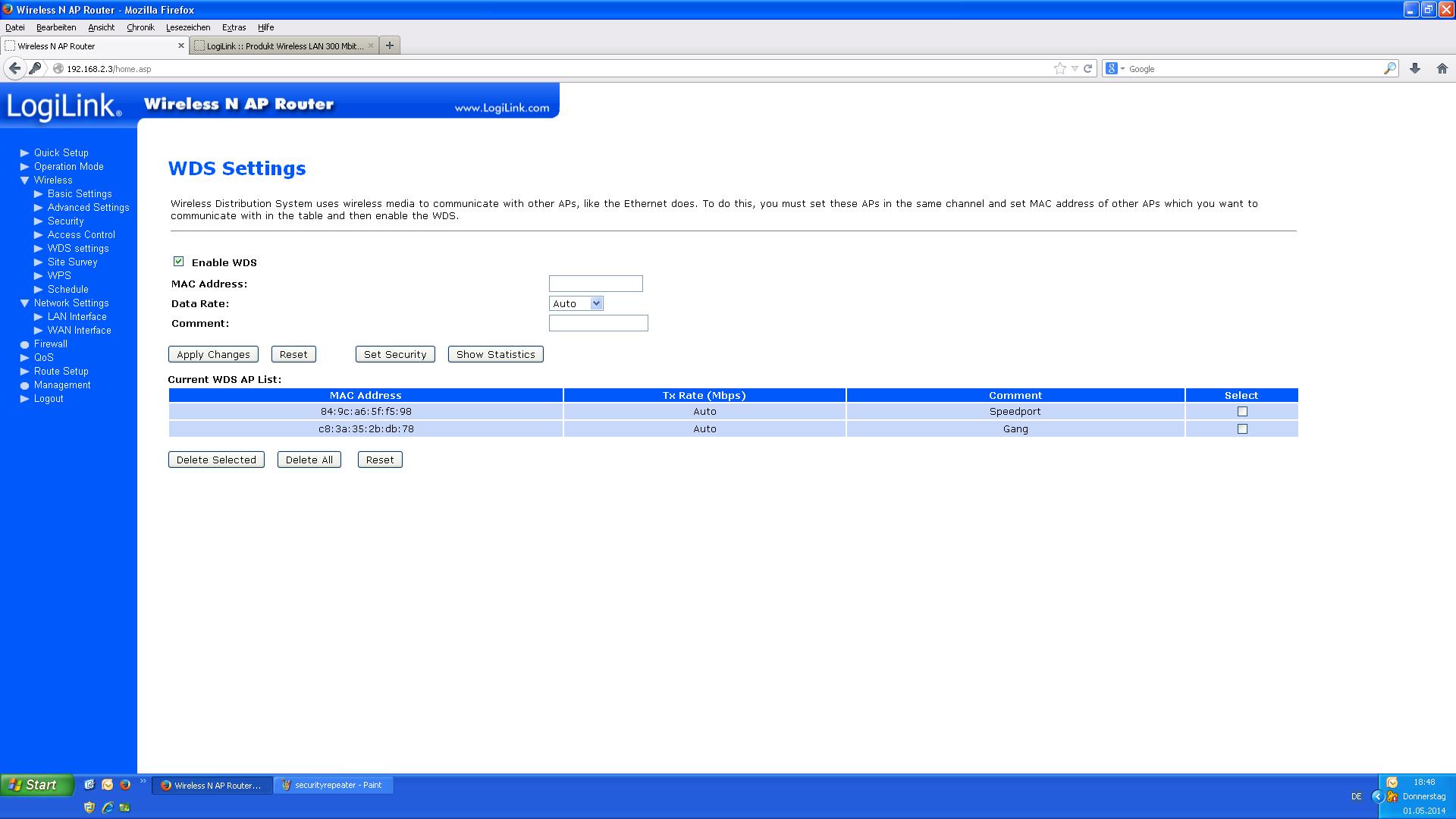Click the Apply Changes button
The height and width of the screenshot is (819, 1456).
213,354
